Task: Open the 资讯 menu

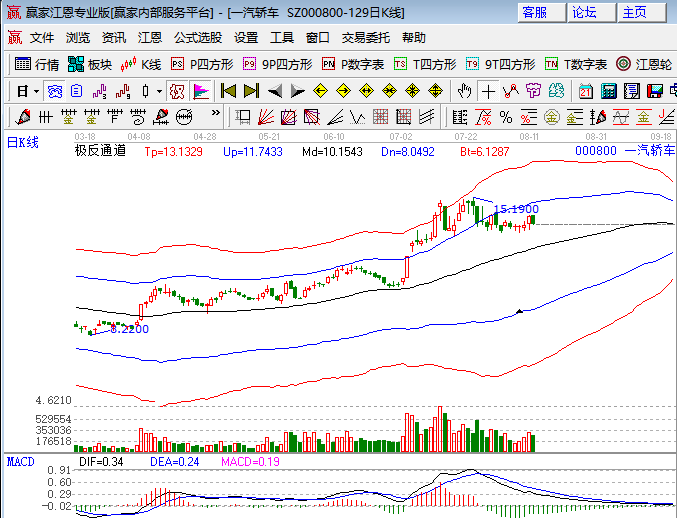Action: [114, 38]
